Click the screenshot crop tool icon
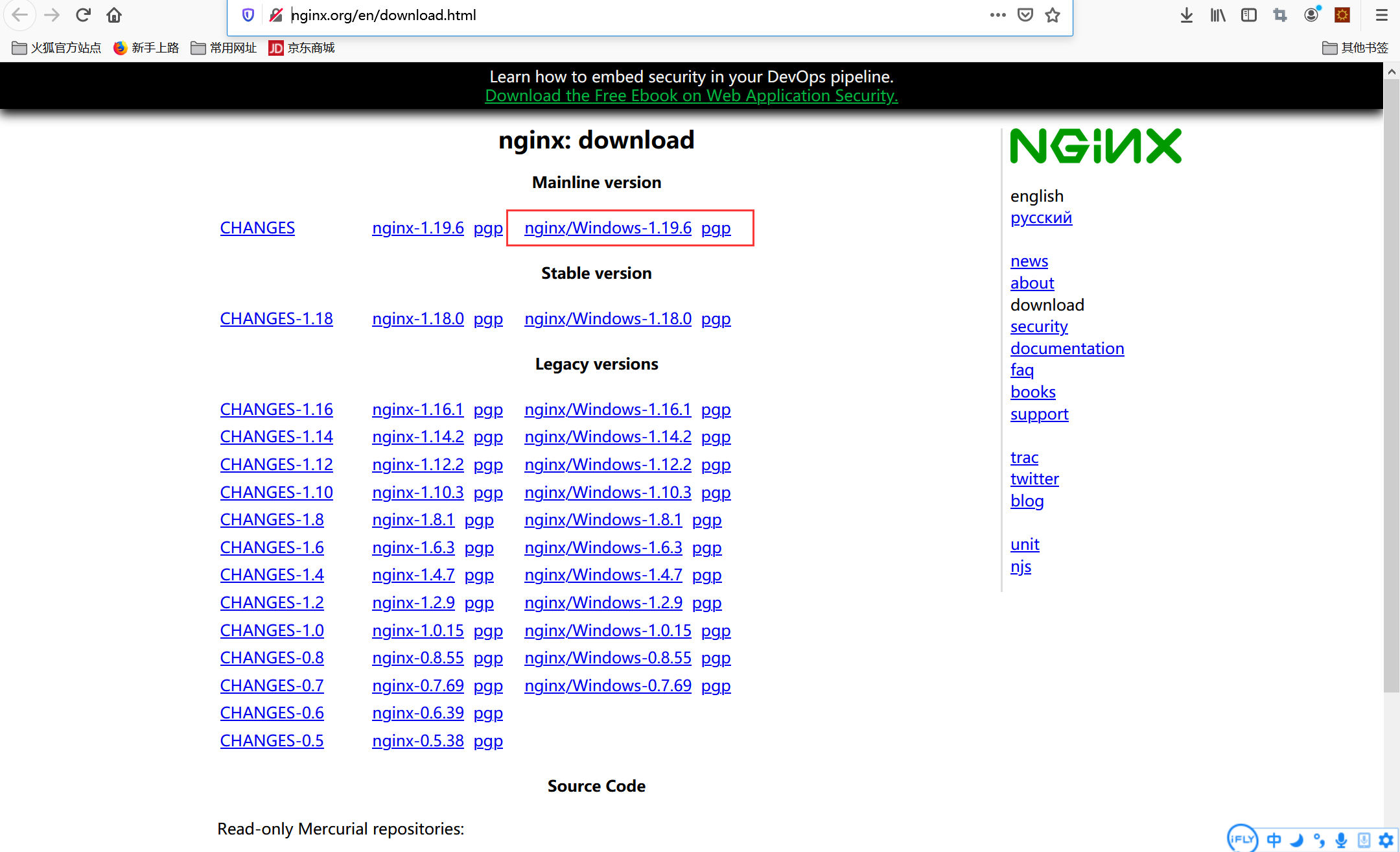This screenshot has height=852, width=1400. 1280,15
